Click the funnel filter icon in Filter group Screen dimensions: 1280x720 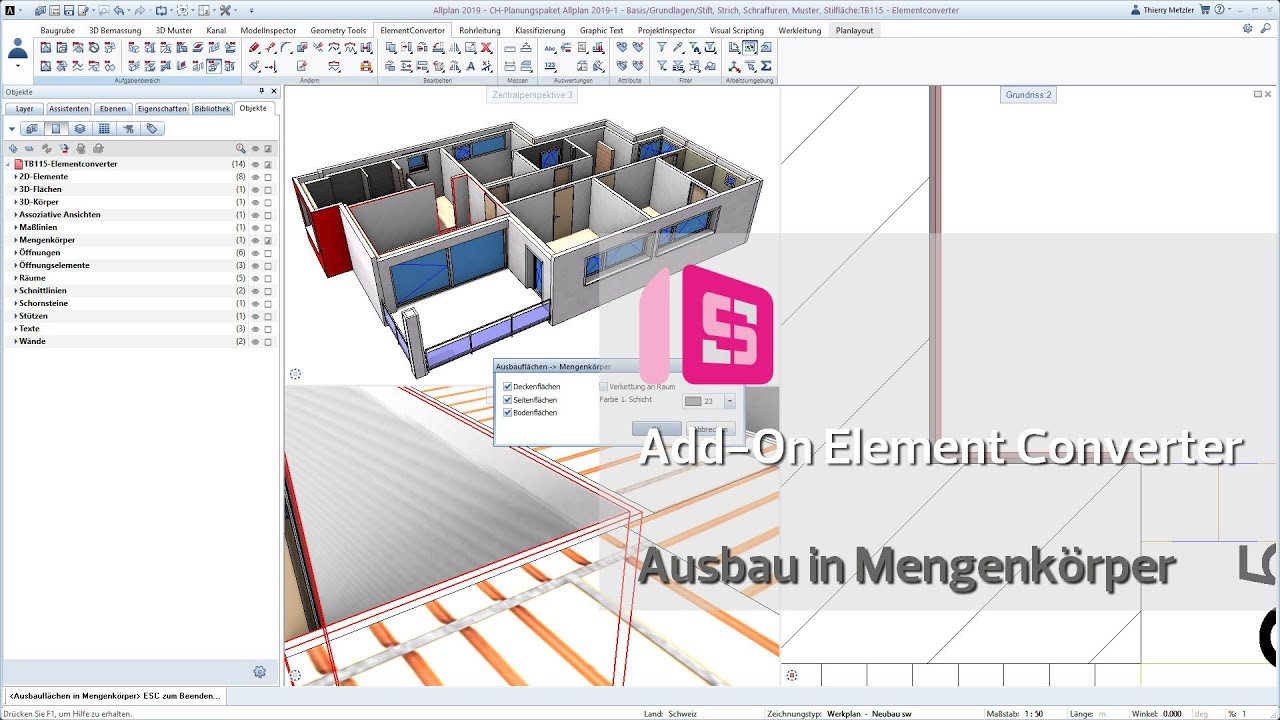(x=662, y=47)
